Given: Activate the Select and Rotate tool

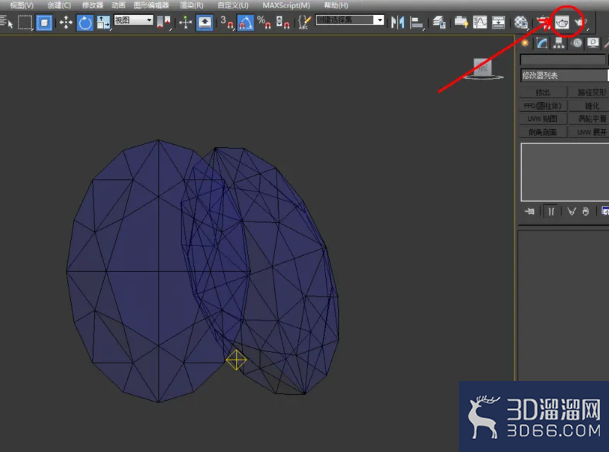Looking at the screenshot, I should tap(85, 23).
